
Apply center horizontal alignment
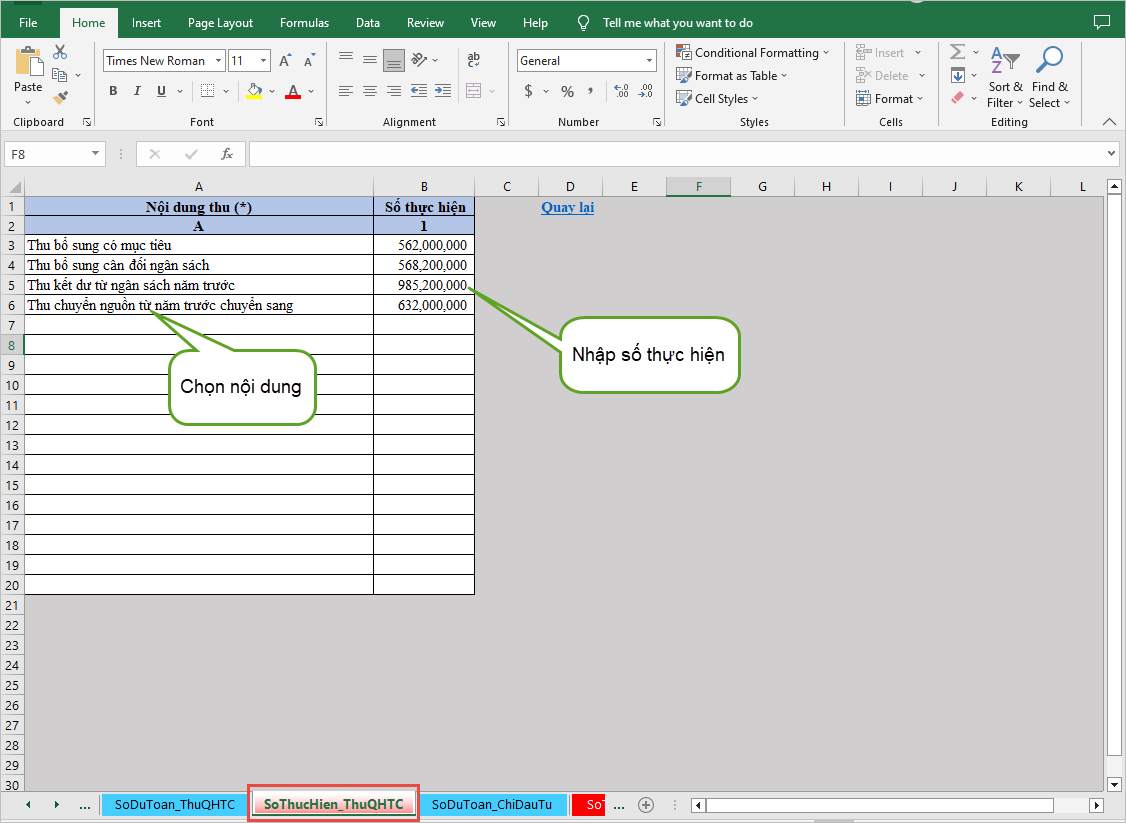click(370, 91)
